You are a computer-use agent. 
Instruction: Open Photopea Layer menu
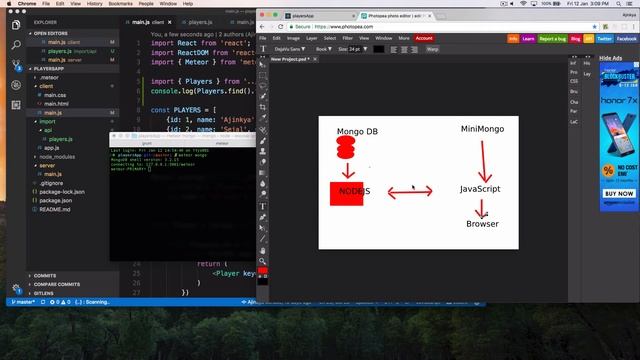[311, 38]
